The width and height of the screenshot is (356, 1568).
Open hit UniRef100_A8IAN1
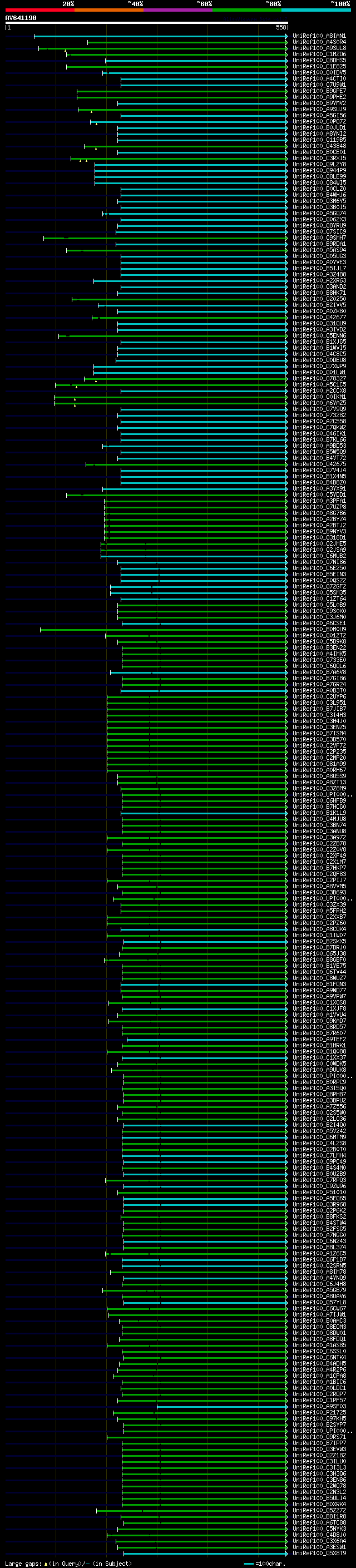[x=319, y=37]
